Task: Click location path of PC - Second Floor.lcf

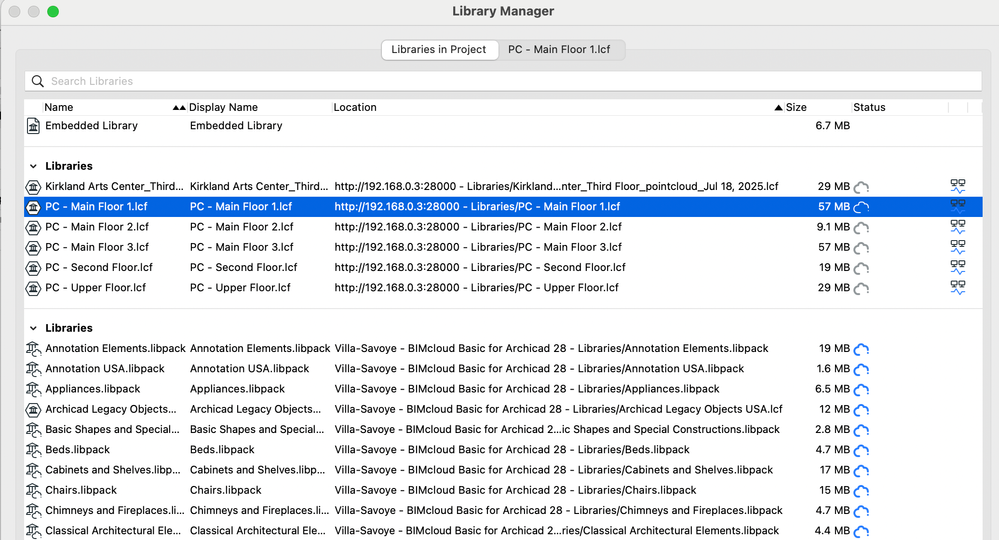Action: (480, 267)
